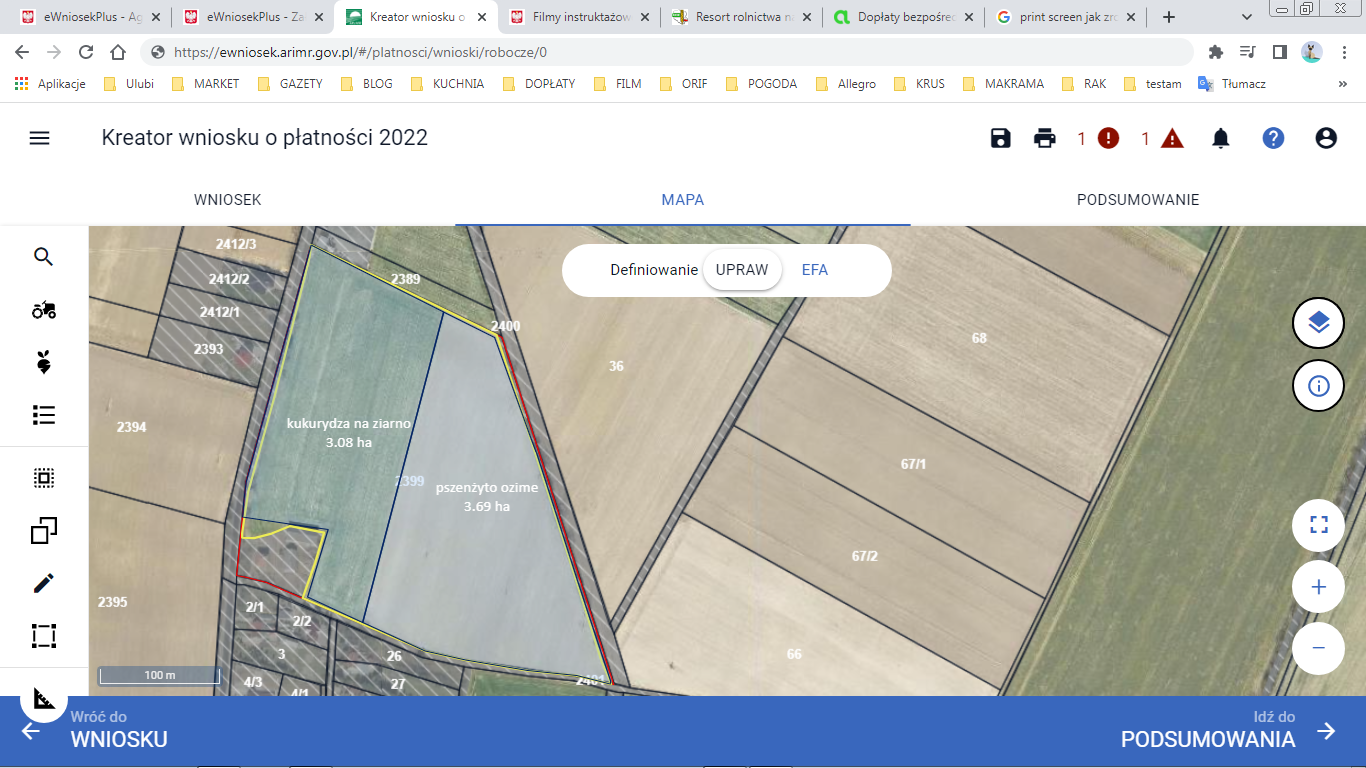This screenshot has height=768, width=1366.
Task: Open the user account profile icon
Action: 1326,138
